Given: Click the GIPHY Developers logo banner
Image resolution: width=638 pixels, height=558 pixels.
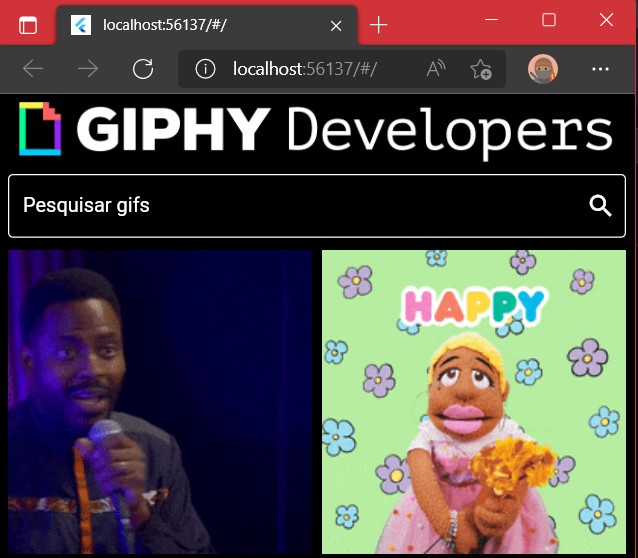Looking at the screenshot, I should (x=316, y=131).
